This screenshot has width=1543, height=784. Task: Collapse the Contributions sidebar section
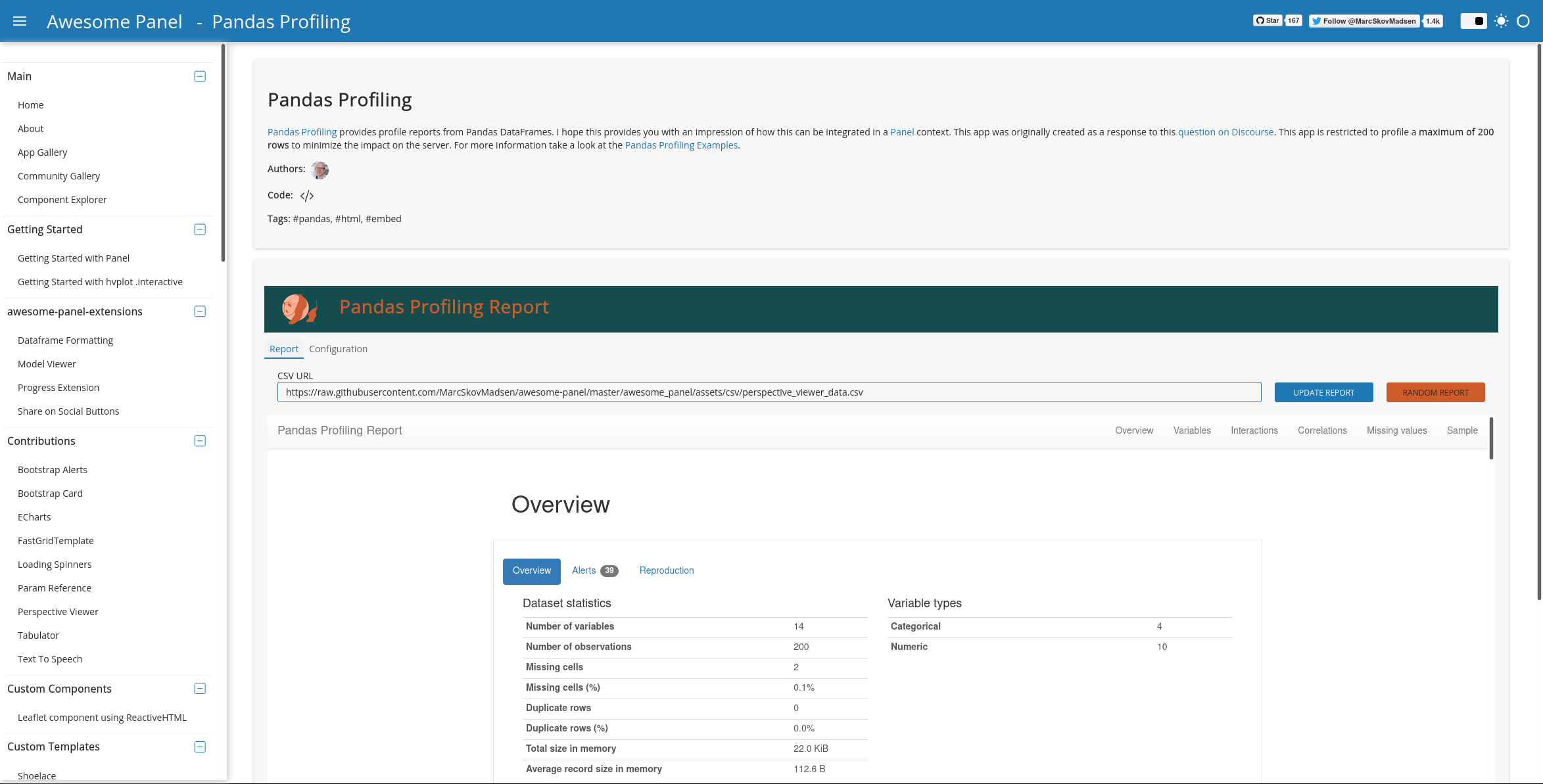200,441
